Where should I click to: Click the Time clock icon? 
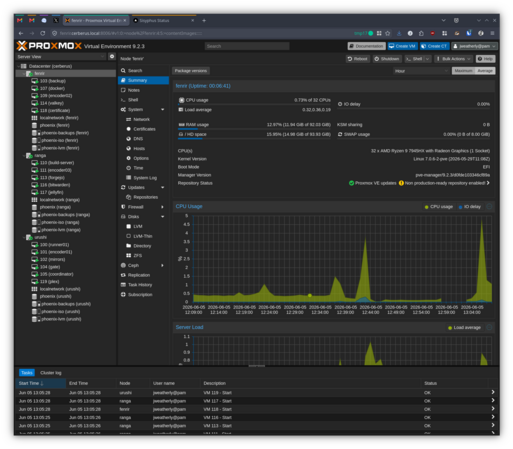point(128,168)
